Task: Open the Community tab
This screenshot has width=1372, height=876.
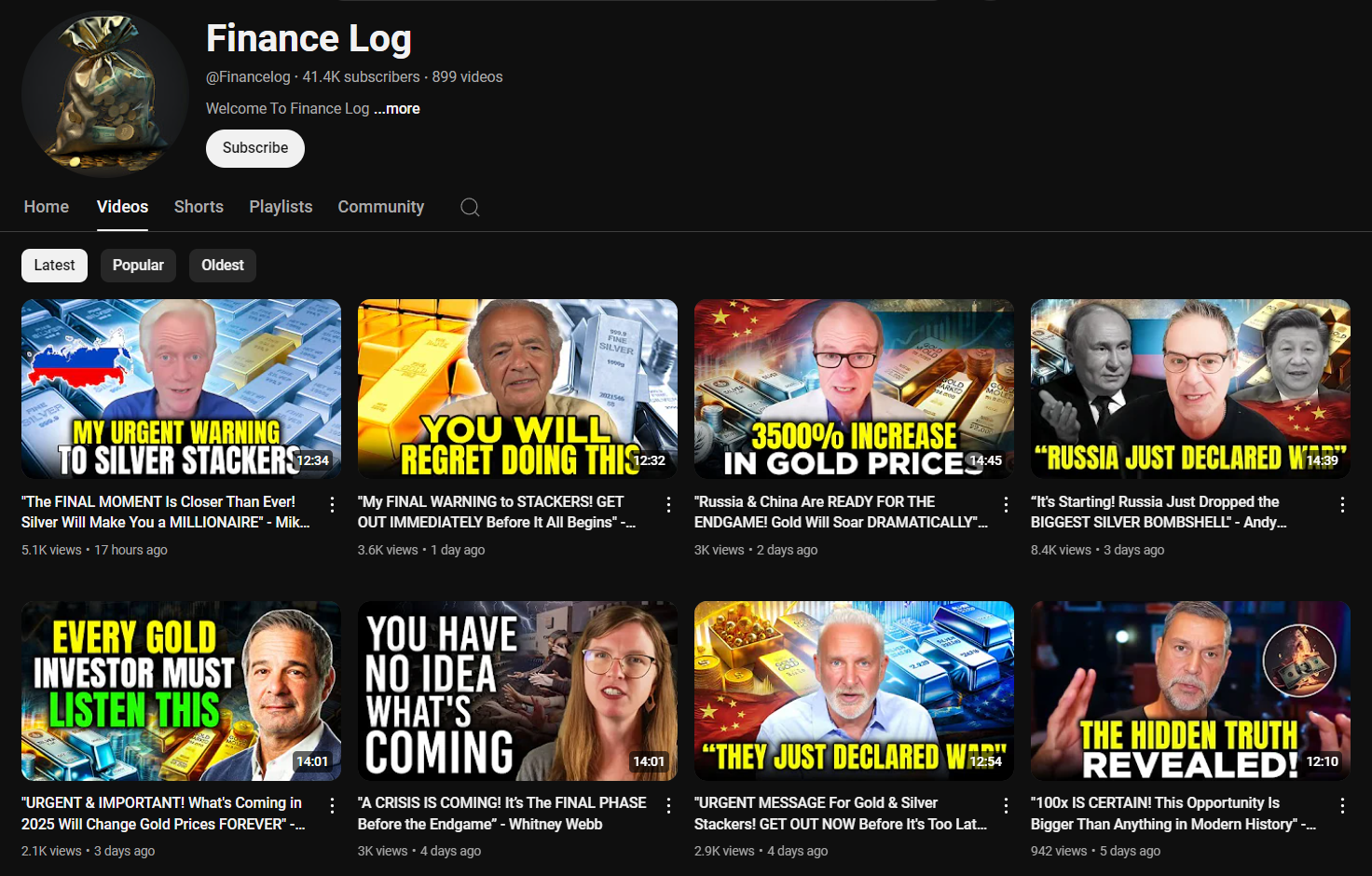Action: coord(380,207)
